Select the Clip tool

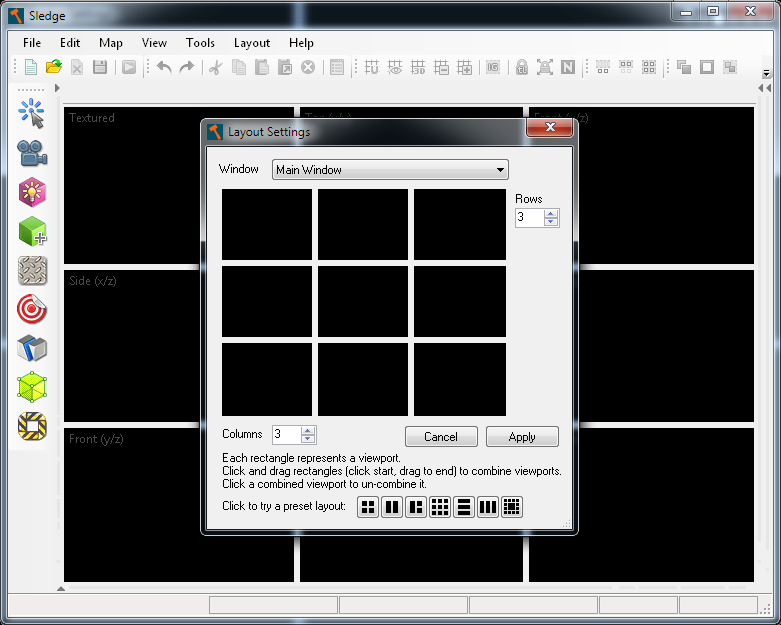tap(32, 348)
